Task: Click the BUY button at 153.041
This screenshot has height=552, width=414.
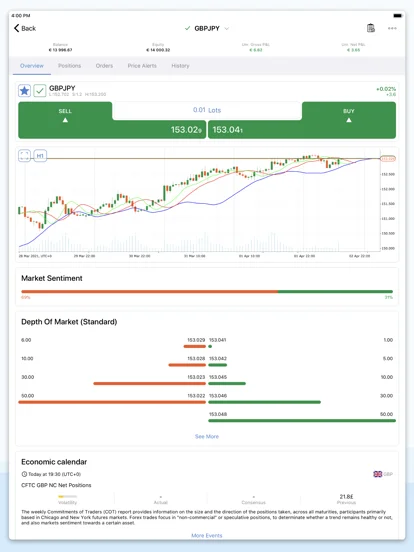Action: [x=302, y=120]
